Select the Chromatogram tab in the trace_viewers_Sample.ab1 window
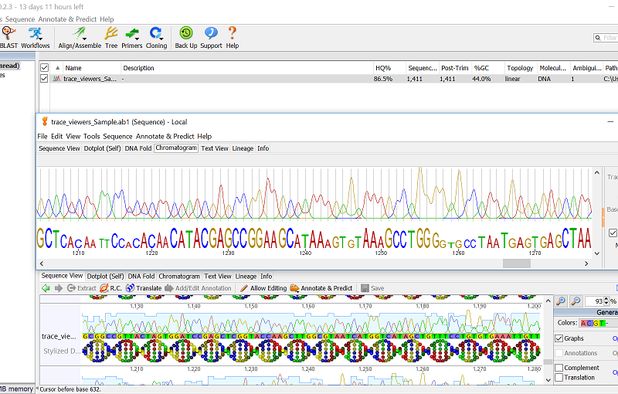618x394 pixels. (x=176, y=148)
